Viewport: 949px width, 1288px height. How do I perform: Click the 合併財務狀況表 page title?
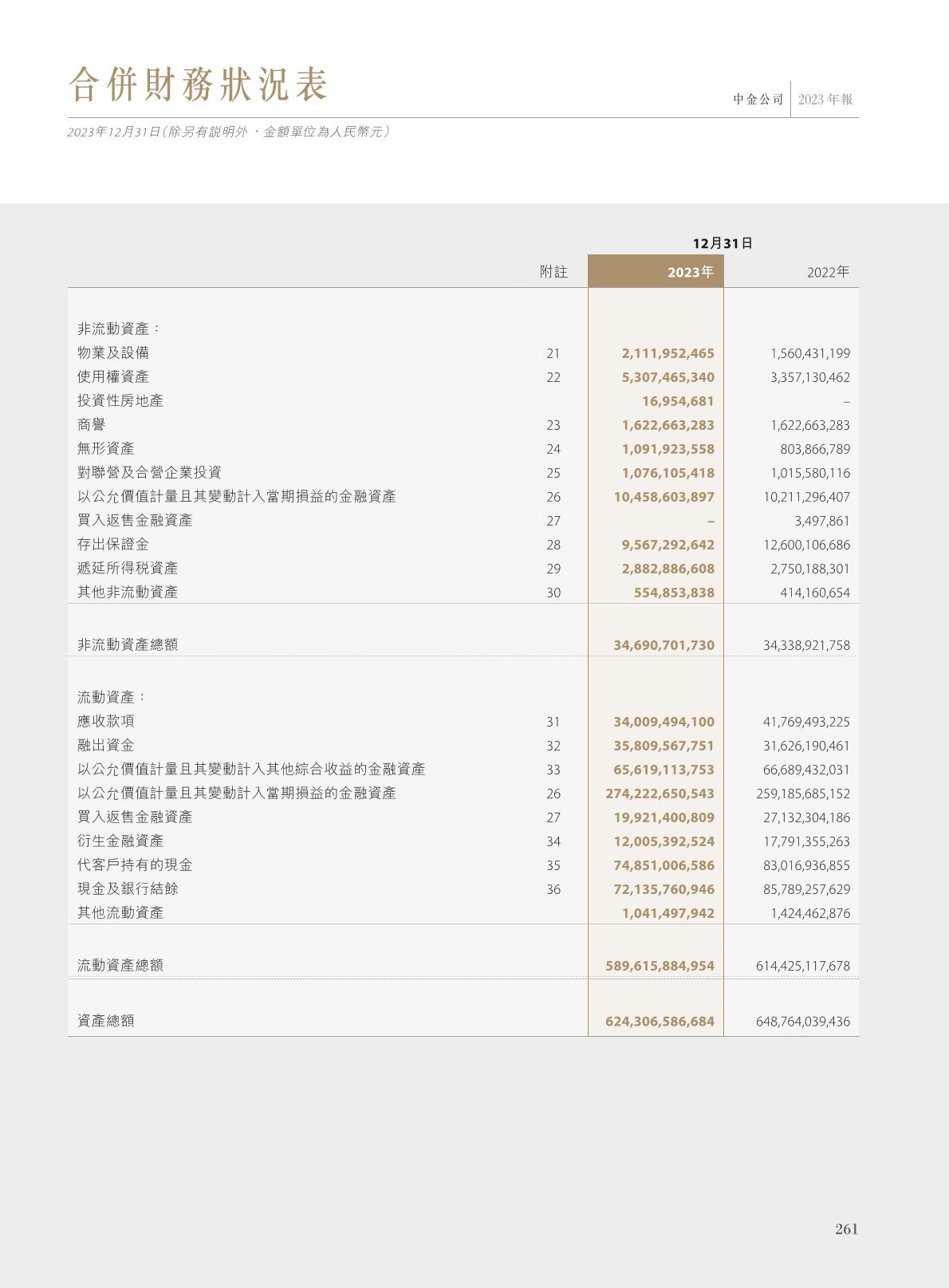[198, 85]
